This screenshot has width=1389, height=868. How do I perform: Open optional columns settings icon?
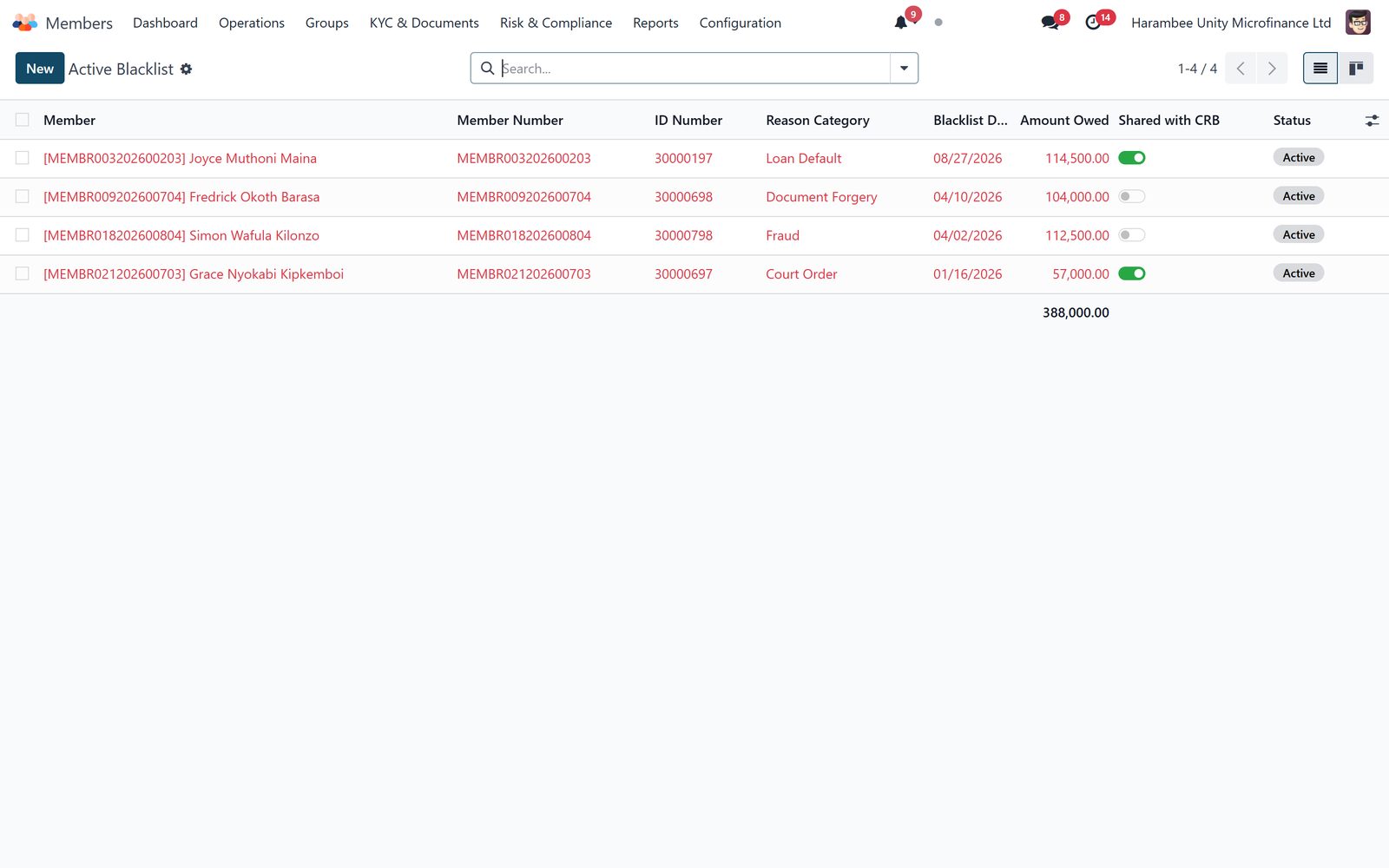1372,121
